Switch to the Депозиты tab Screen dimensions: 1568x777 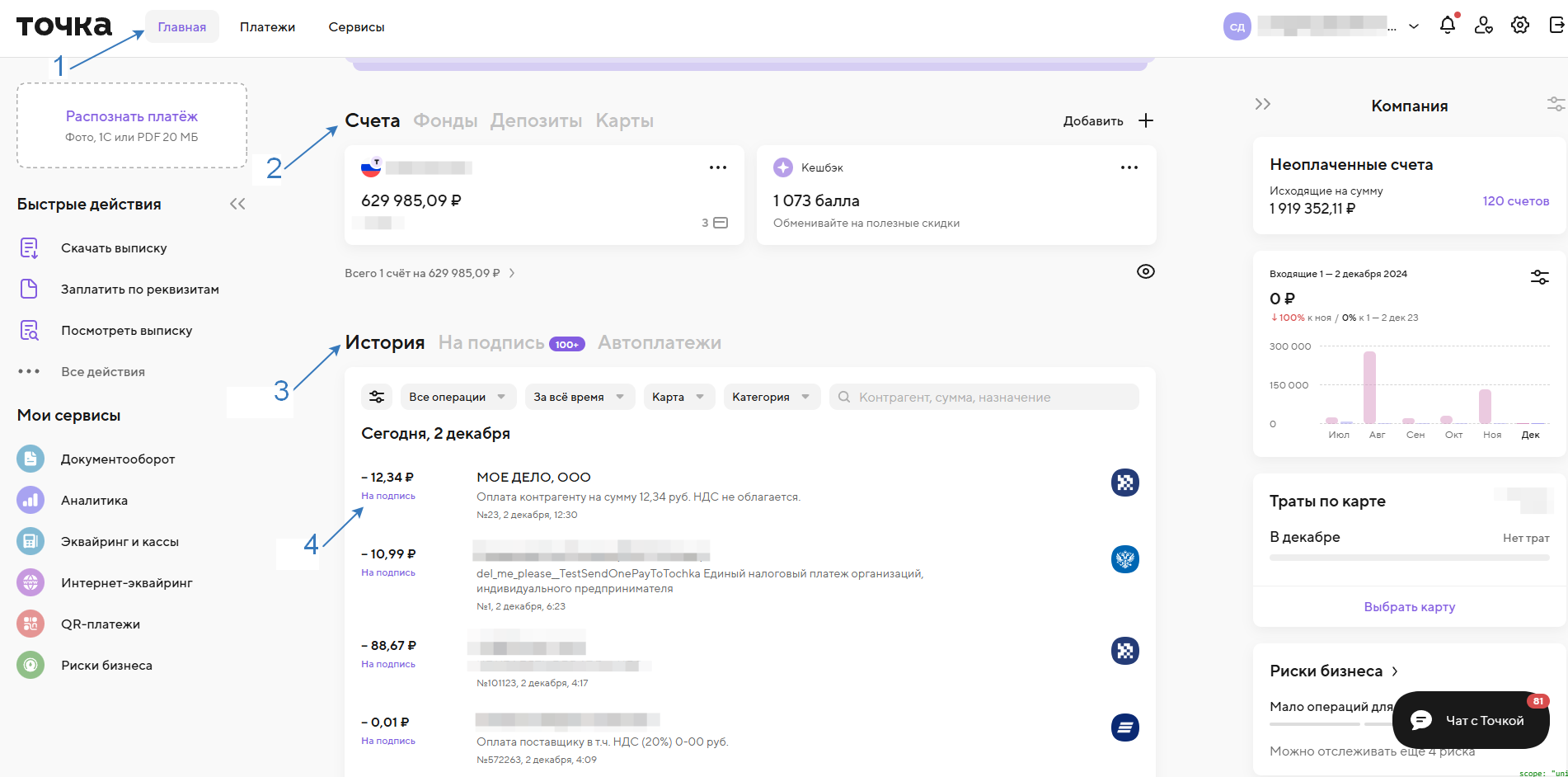point(536,120)
